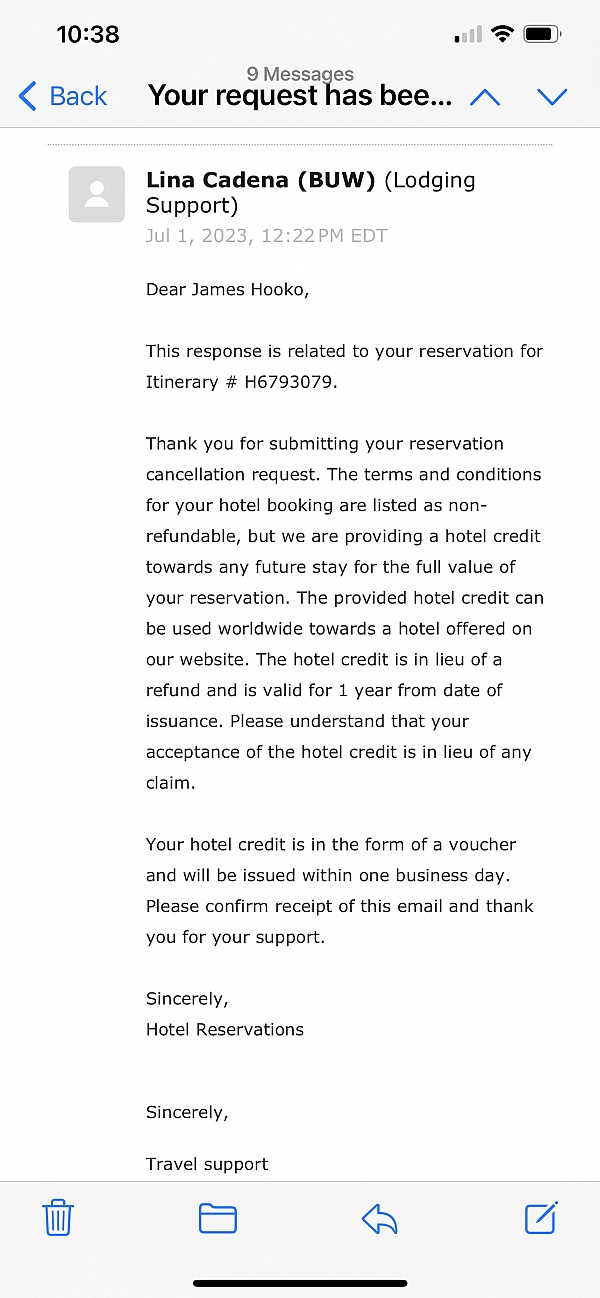The width and height of the screenshot is (600, 1298).
Task: Tap the cellular signal bars
Action: click(x=467, y=36)
